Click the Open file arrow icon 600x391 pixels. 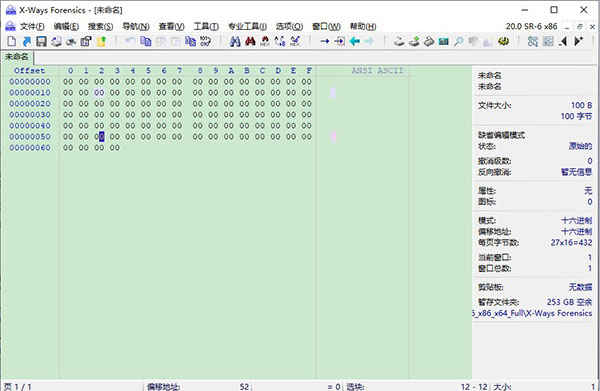(x=27, y=41)
